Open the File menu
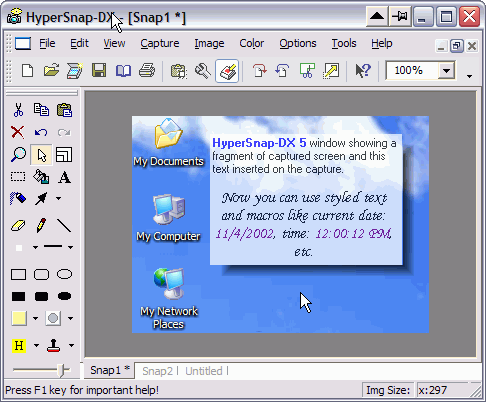 click(47, 43)
